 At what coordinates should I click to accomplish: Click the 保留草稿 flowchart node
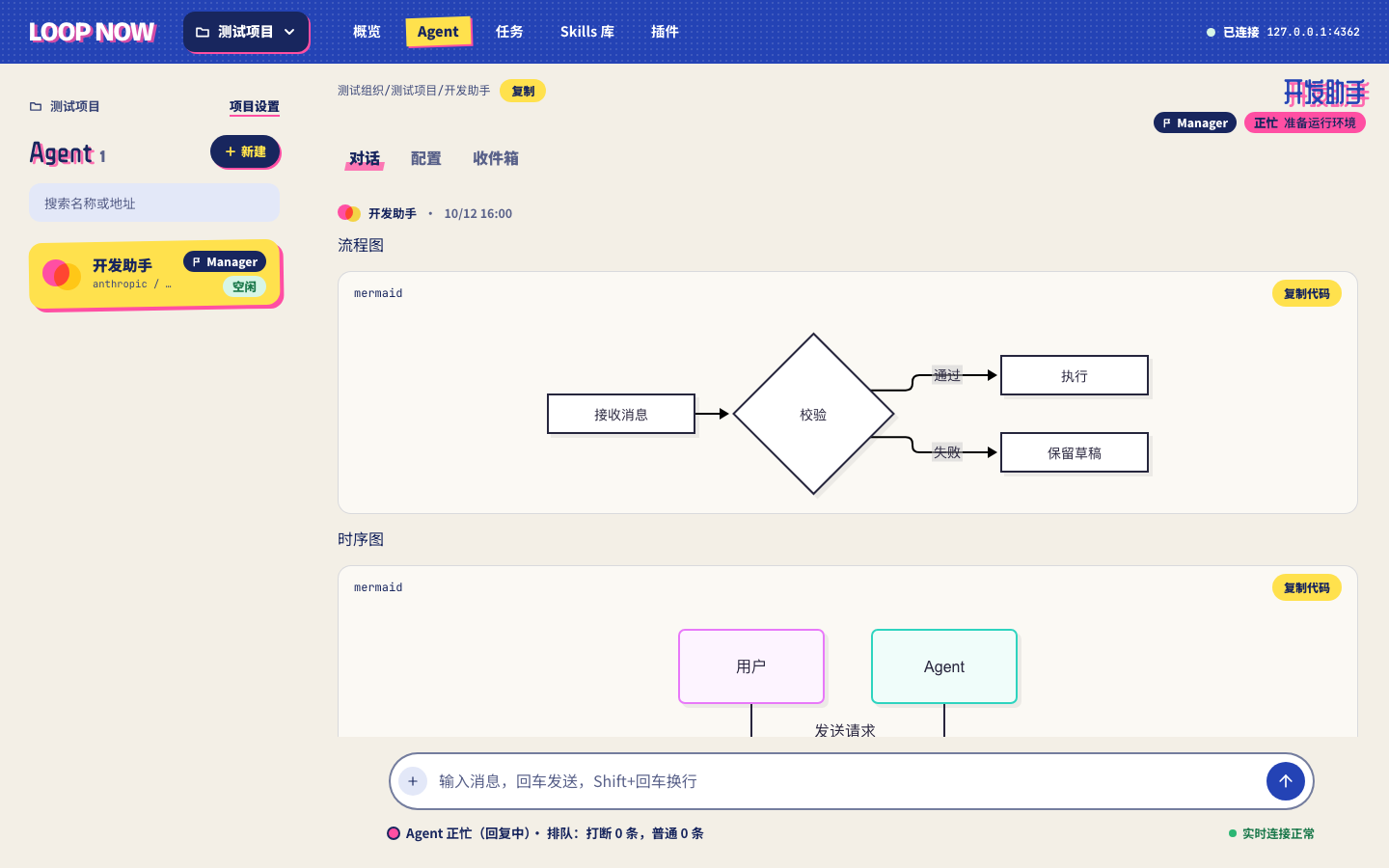coord(1075,452)
